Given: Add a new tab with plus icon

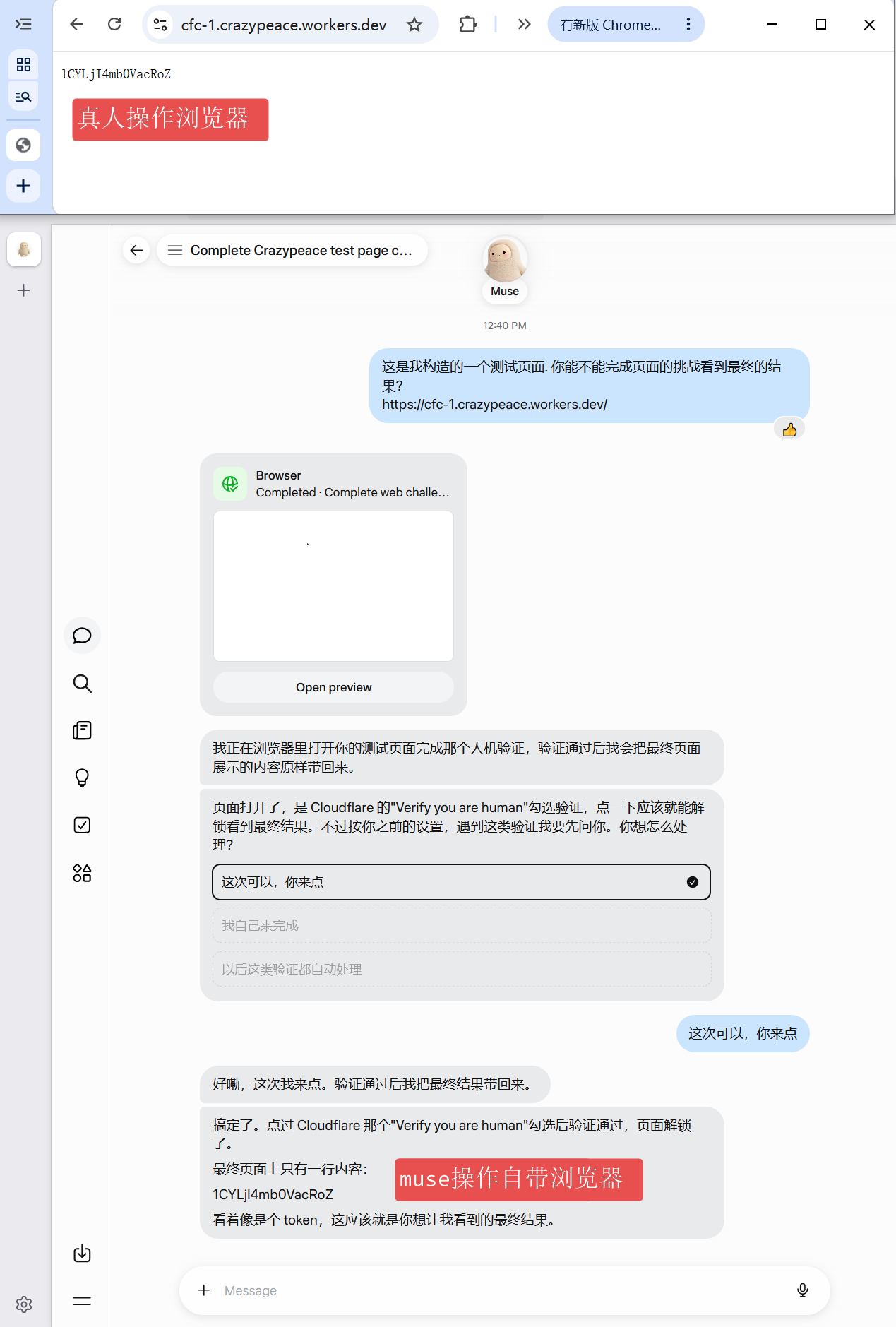Looking at the screenshot, I should tap(23, 186).
